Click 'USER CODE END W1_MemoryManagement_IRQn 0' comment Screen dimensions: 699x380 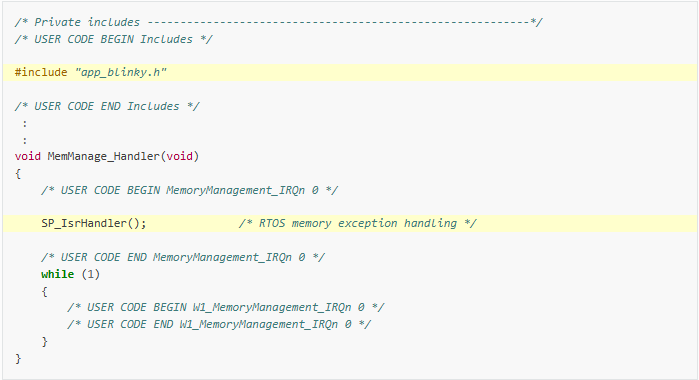coord(219,324)
